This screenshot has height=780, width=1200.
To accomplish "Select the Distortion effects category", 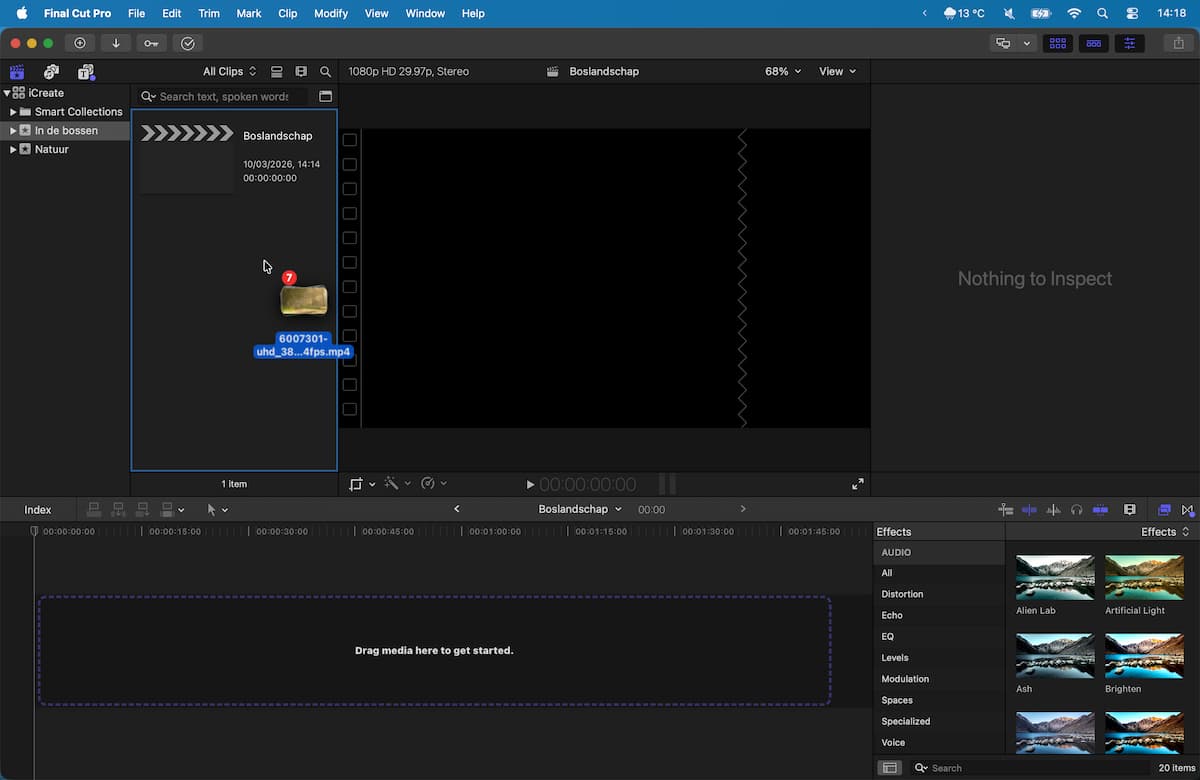I will coord(902,594).
